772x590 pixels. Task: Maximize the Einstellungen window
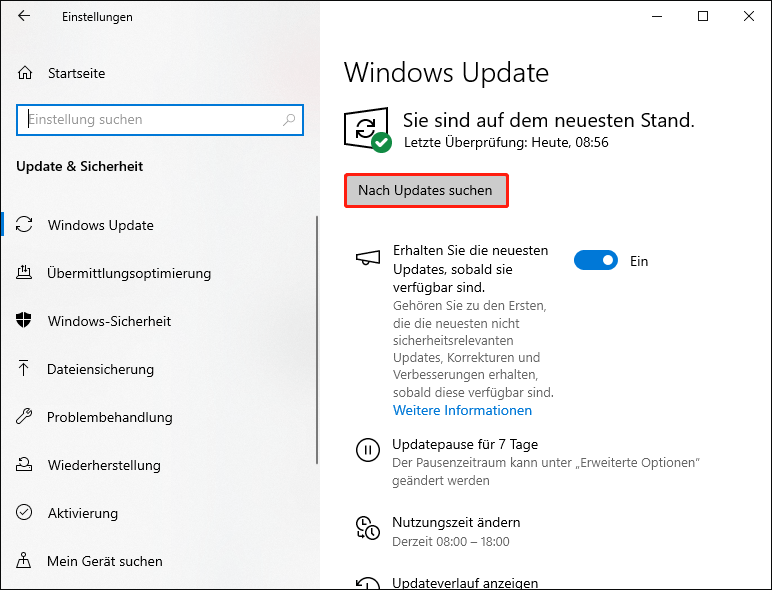click(703, 16)
